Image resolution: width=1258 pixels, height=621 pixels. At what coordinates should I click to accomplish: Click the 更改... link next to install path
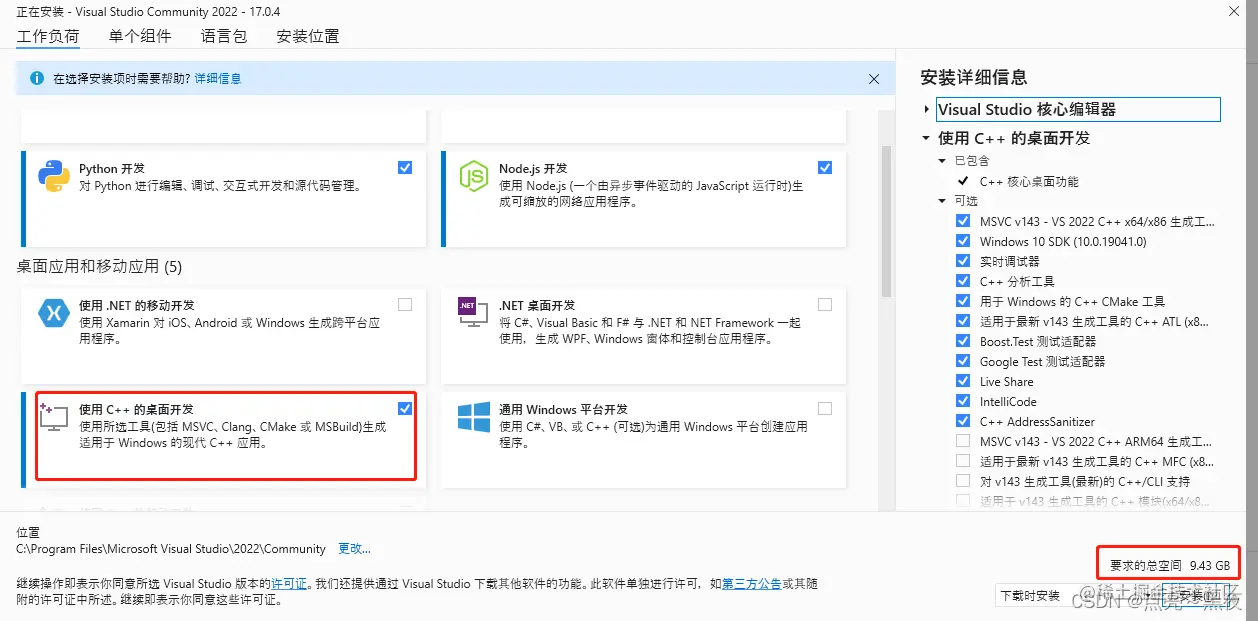354,549
